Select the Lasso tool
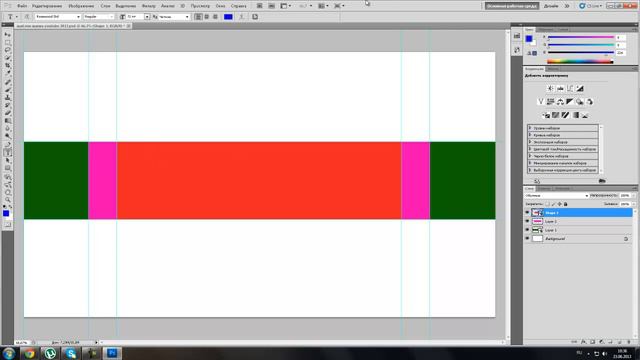 point(7,50)
